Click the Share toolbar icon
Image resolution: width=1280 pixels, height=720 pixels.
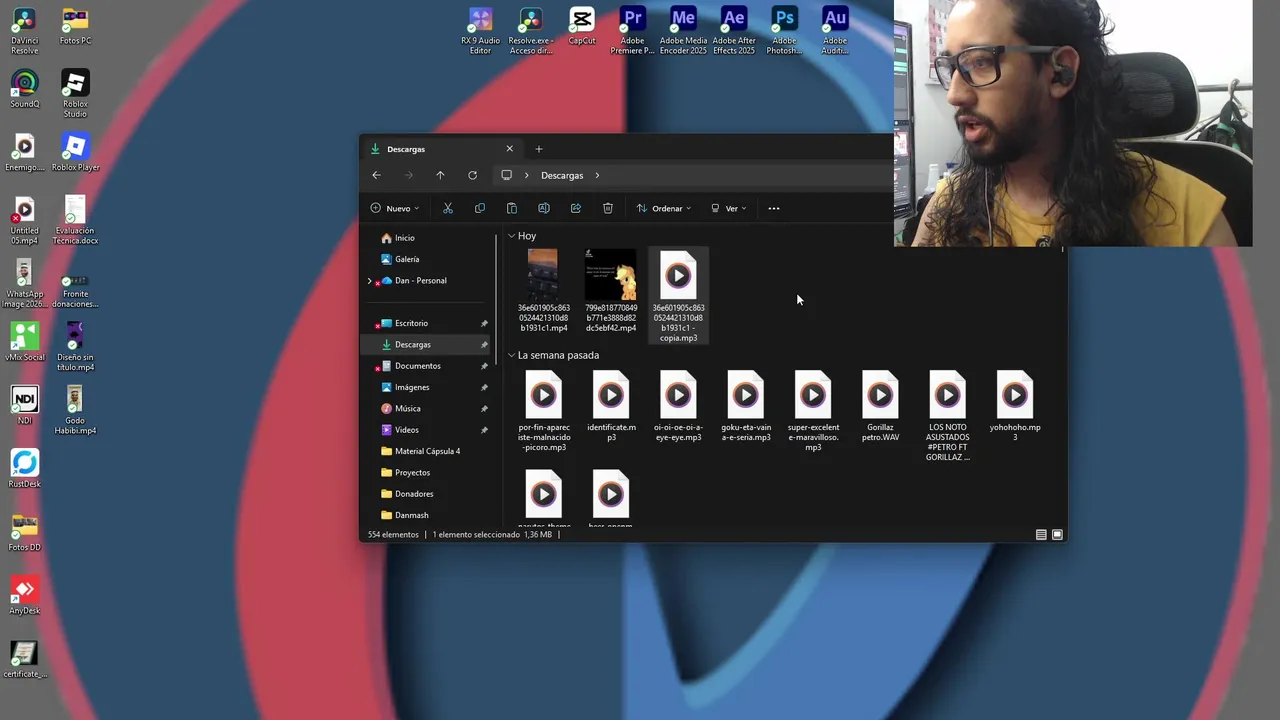click(x=576, y=208)
